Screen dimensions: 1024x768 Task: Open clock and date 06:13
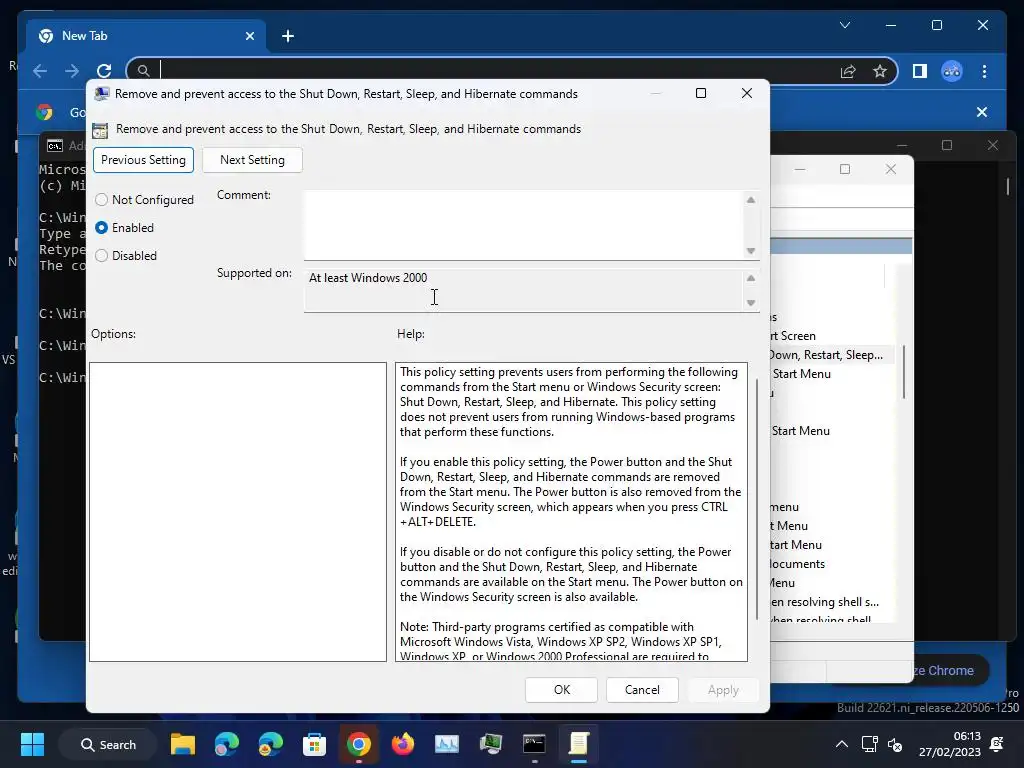950,744
